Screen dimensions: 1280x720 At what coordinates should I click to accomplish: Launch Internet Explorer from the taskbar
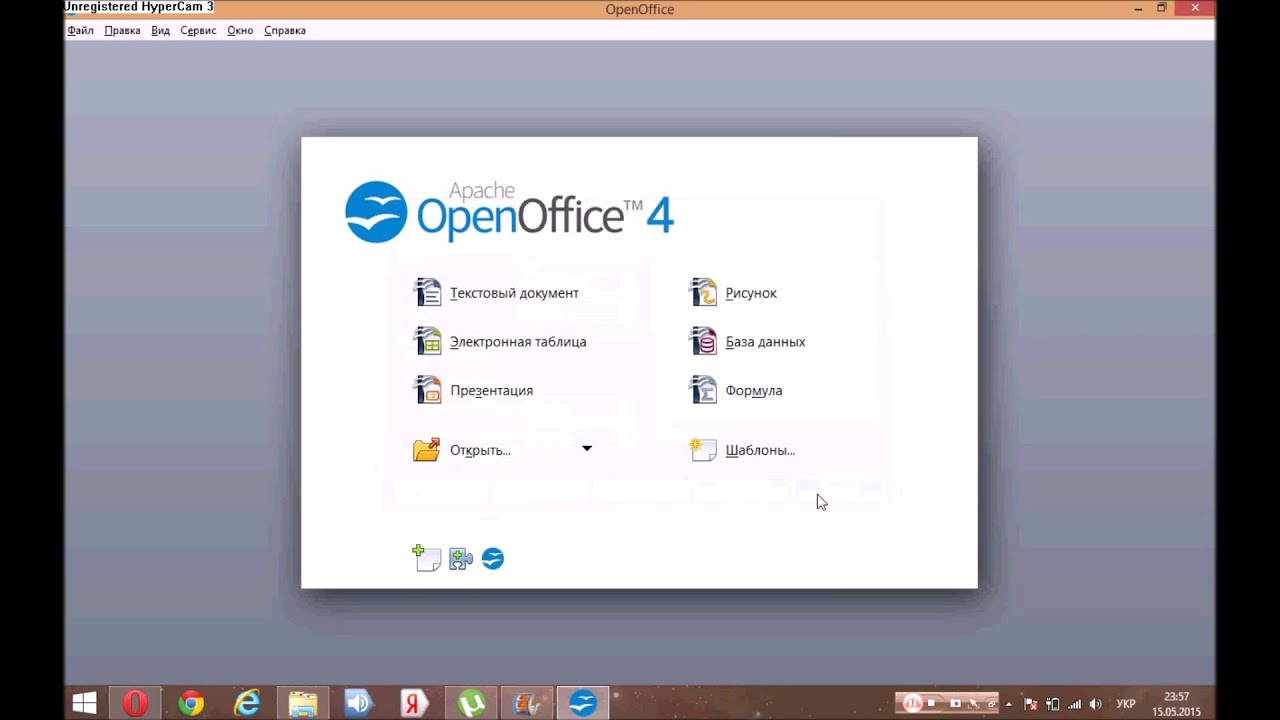point(246,704)
